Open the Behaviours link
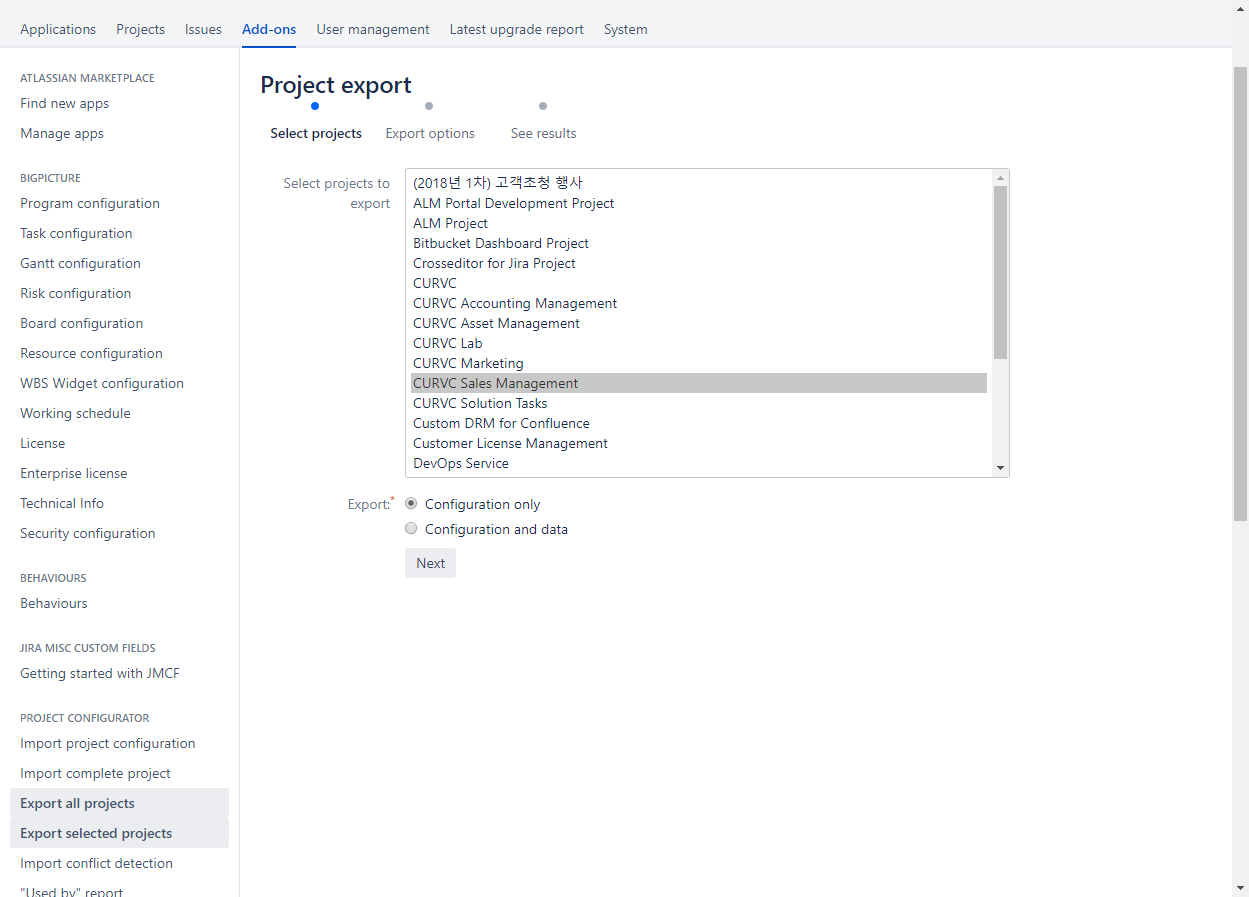Viewport: 1249px width, 897px height. tap(54, 603)
